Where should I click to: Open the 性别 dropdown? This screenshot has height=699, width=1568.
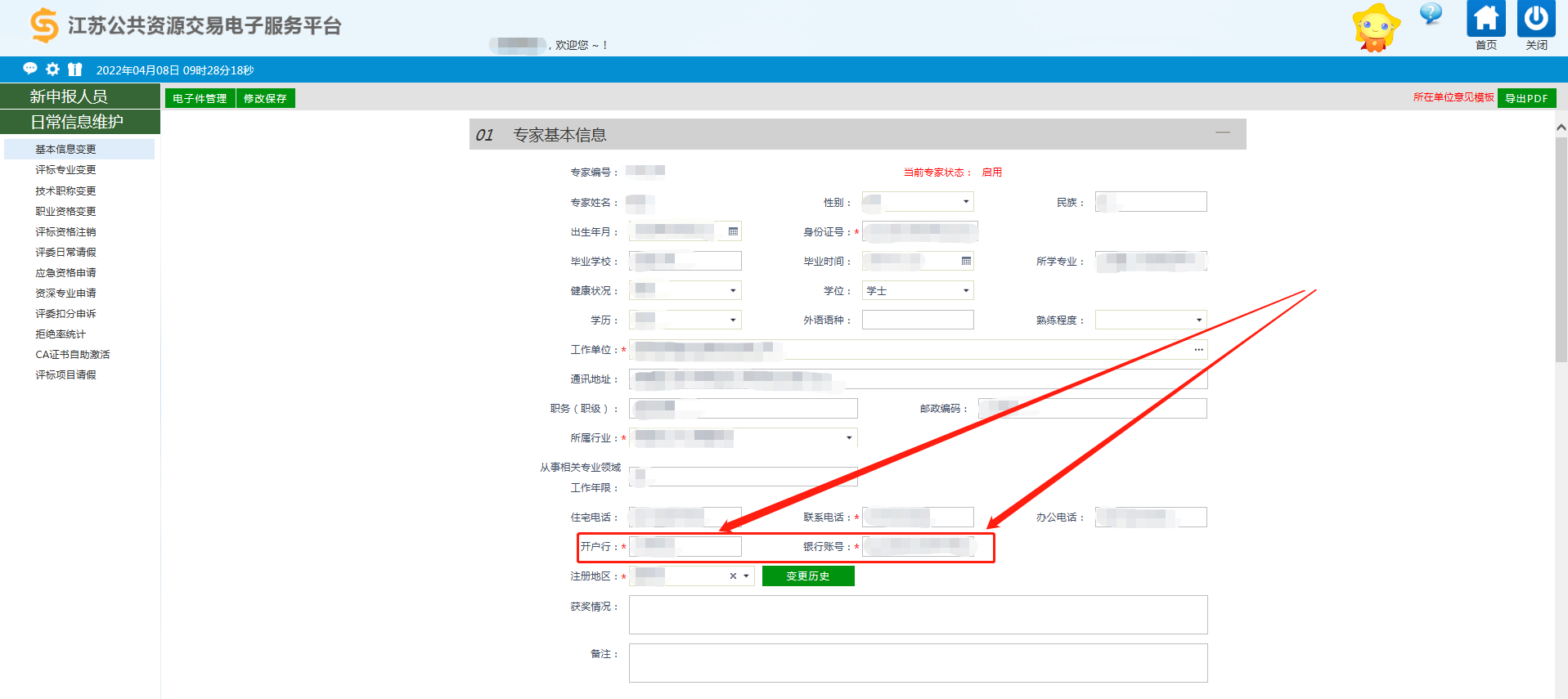966,202
